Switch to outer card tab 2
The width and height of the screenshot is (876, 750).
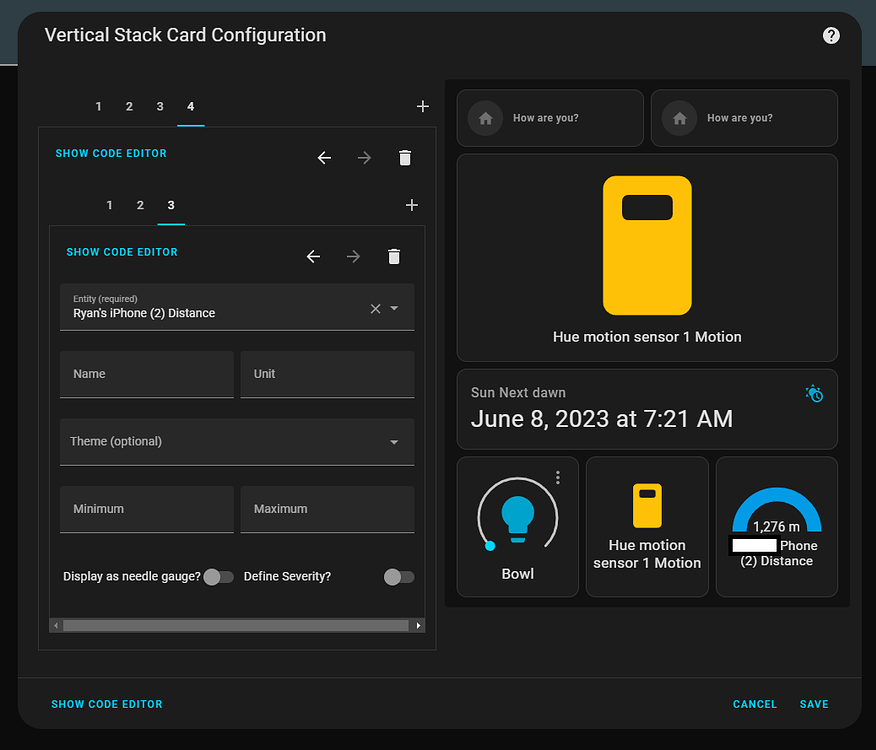(129, 106)
